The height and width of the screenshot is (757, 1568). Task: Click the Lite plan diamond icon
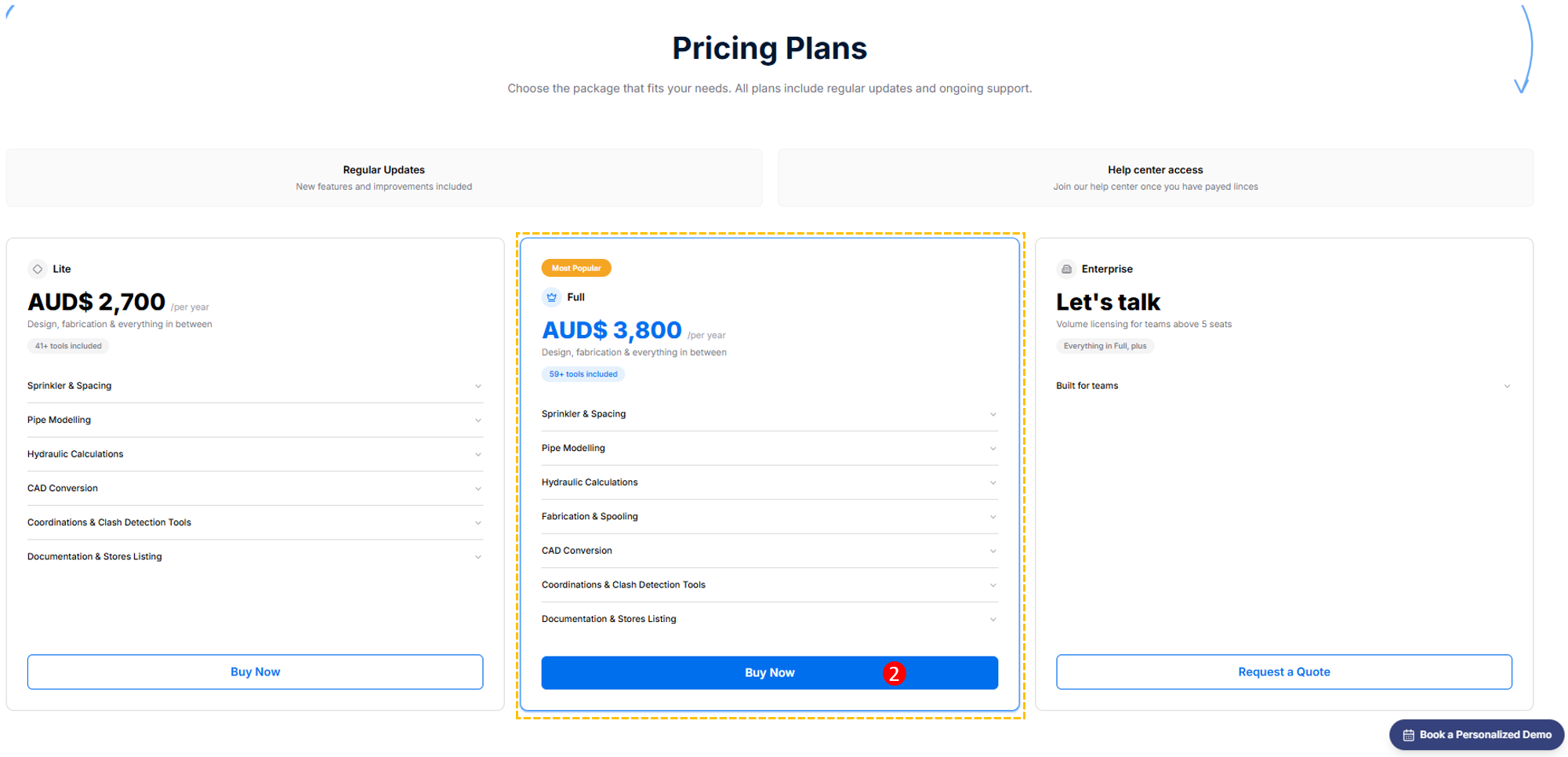[37, 269]
